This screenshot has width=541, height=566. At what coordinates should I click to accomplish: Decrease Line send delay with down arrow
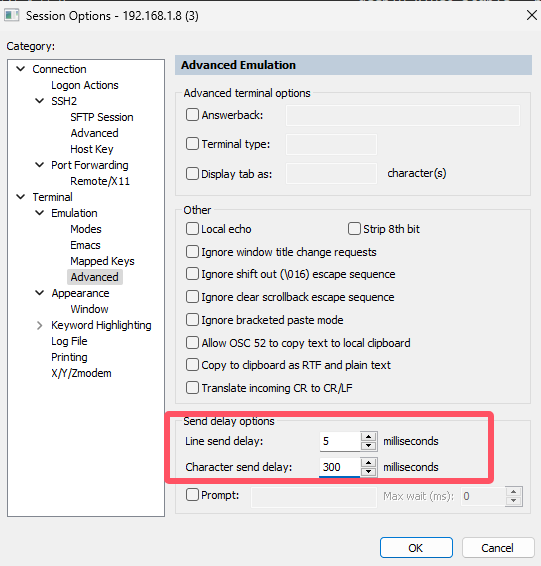coord(368,446)
